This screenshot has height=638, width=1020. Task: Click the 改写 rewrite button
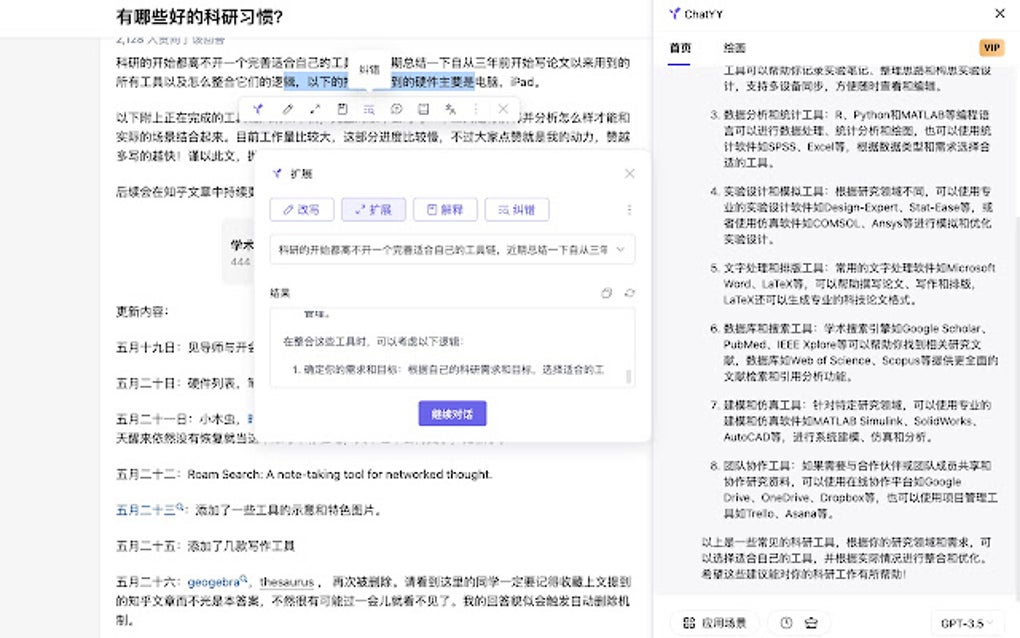pos(302,209)
